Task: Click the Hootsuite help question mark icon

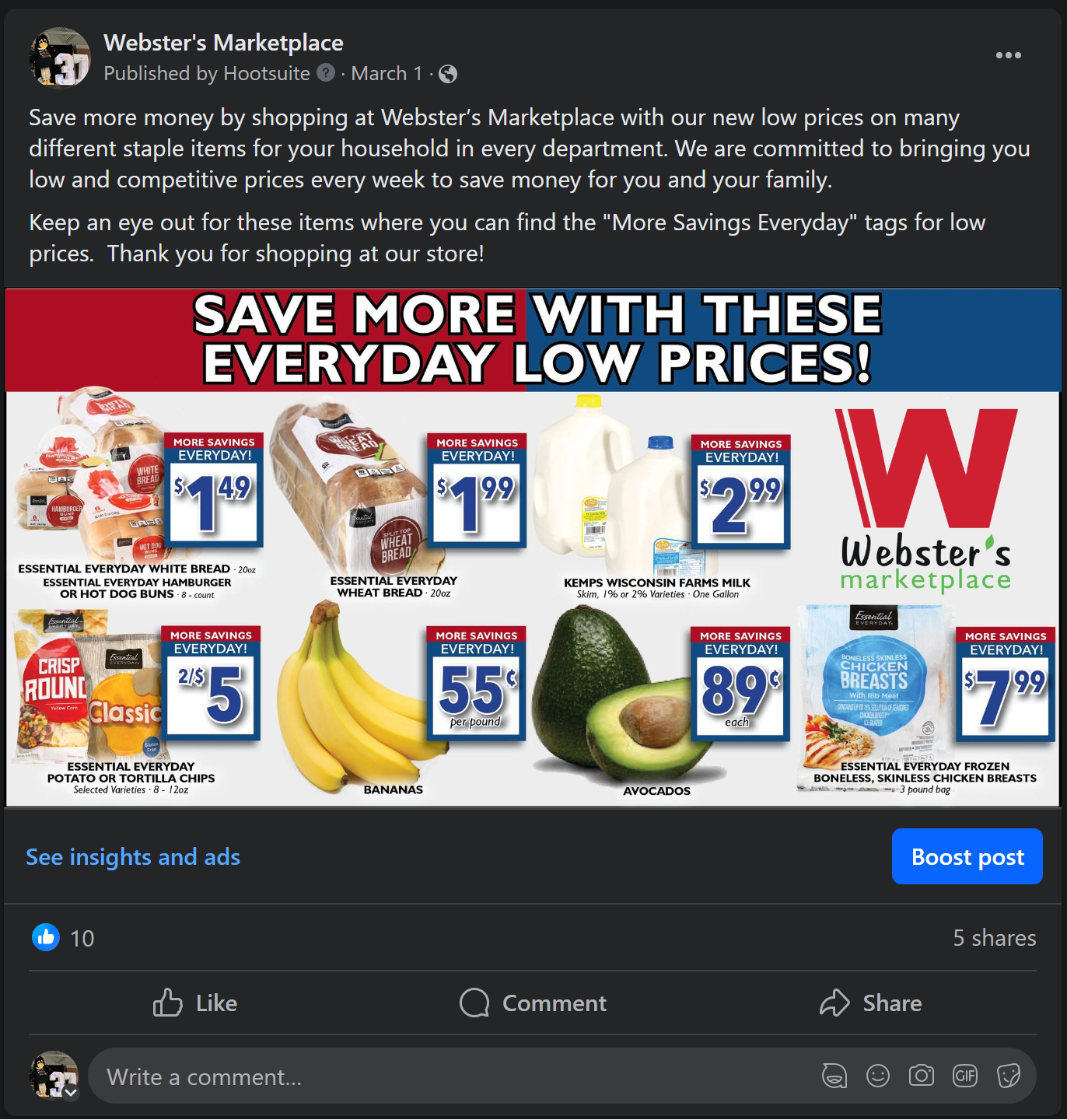Action: [326, 72]
